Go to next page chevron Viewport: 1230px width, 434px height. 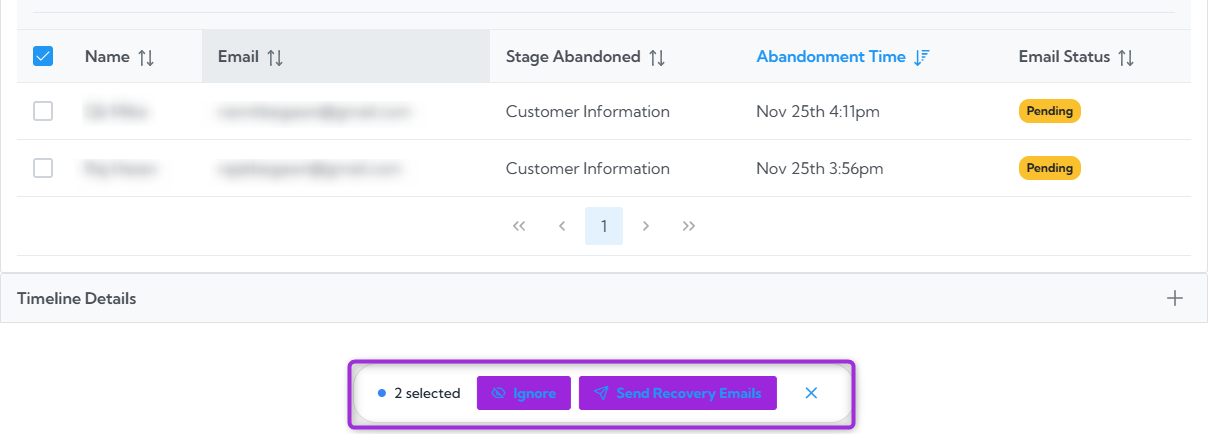click(646, 226)
